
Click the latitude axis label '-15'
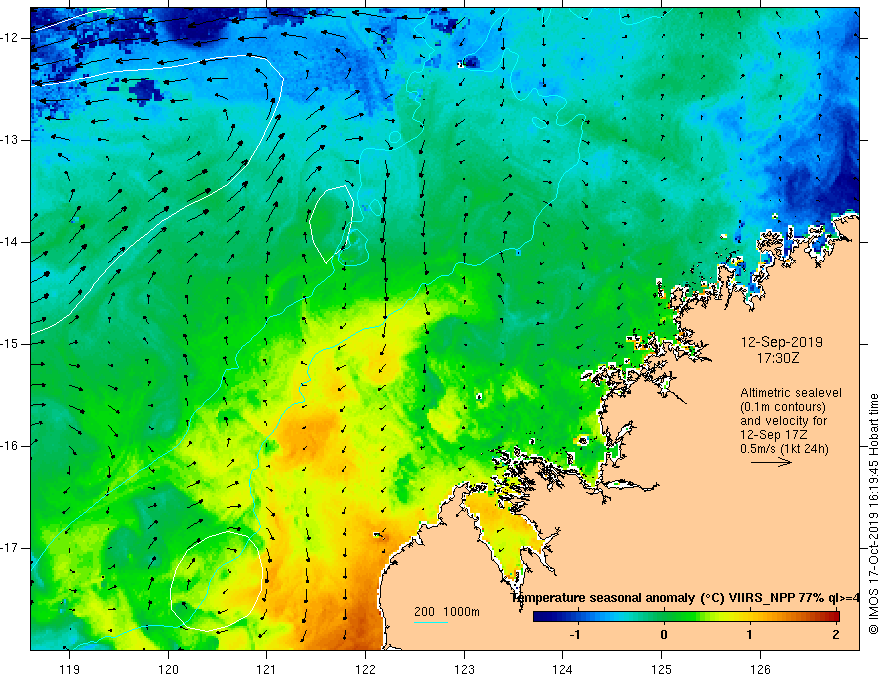click(x=10, y=344)
